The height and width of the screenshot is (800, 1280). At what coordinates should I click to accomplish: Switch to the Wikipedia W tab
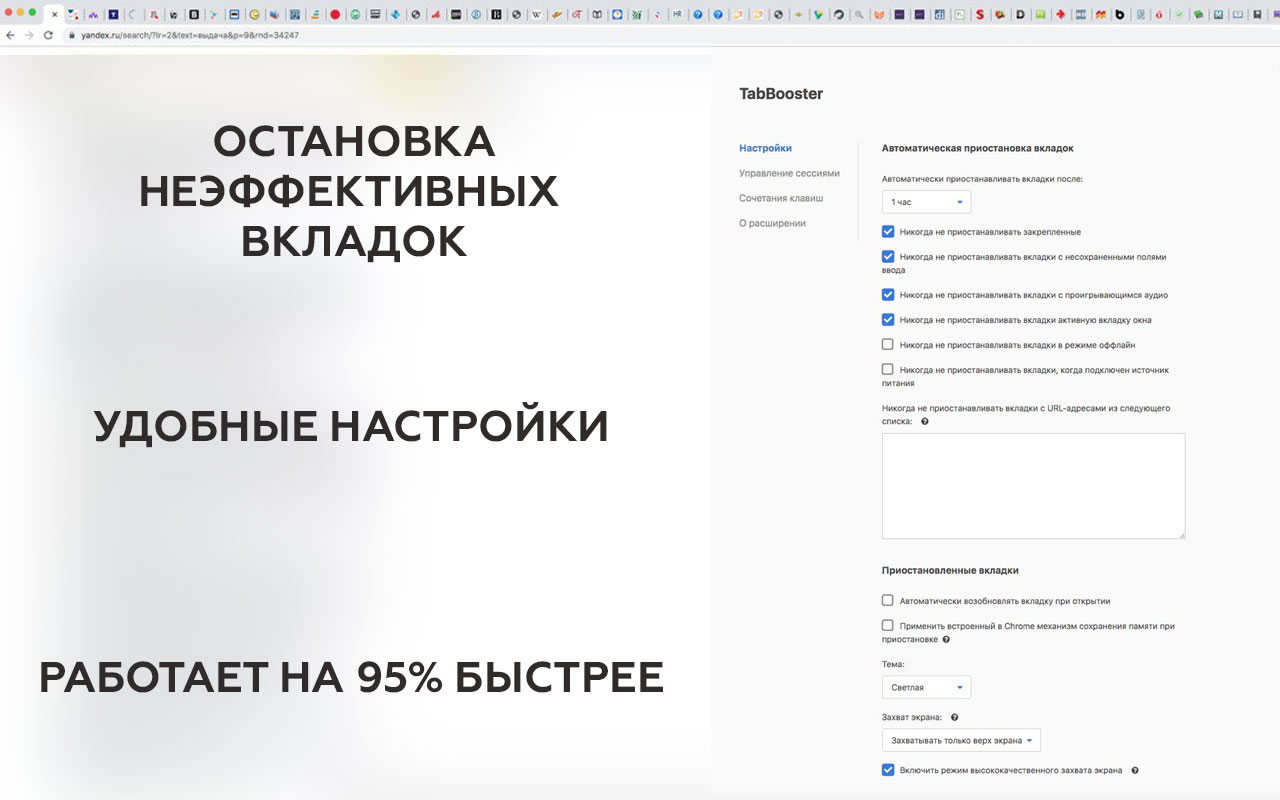coord(536,15)
